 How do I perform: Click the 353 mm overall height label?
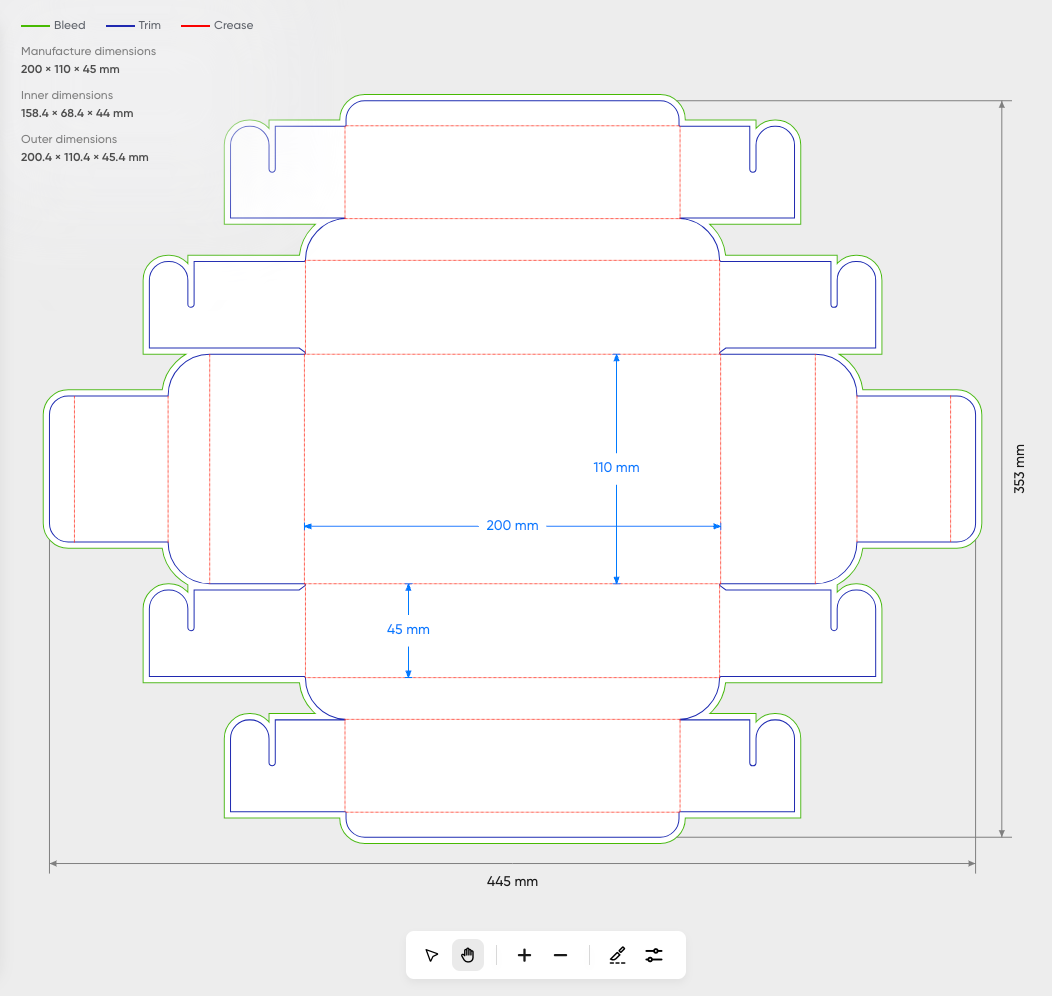[1020, 468]
